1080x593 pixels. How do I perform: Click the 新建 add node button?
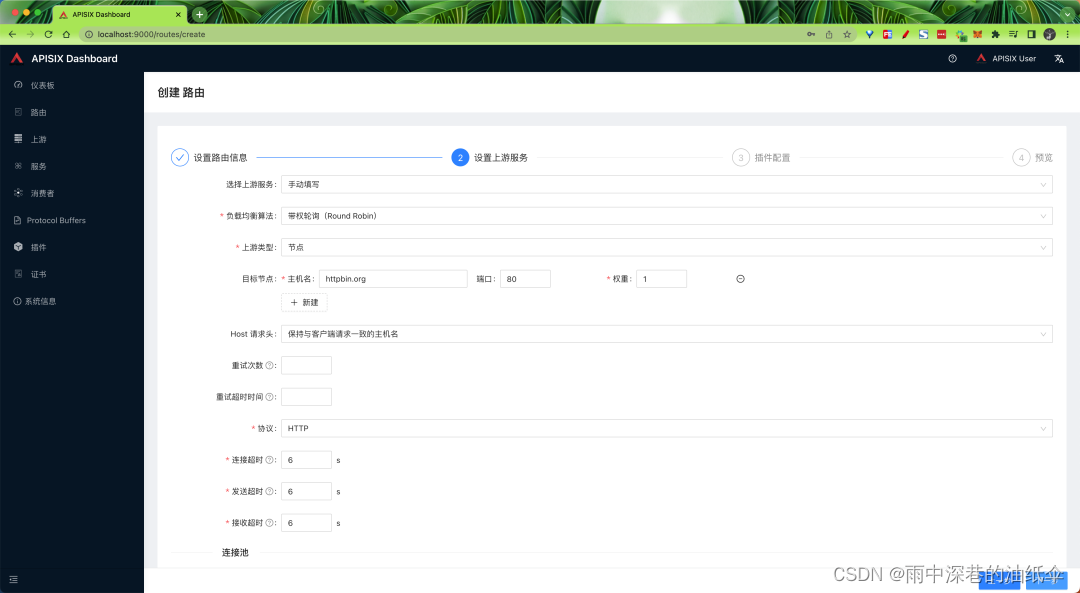click(304, 302)
